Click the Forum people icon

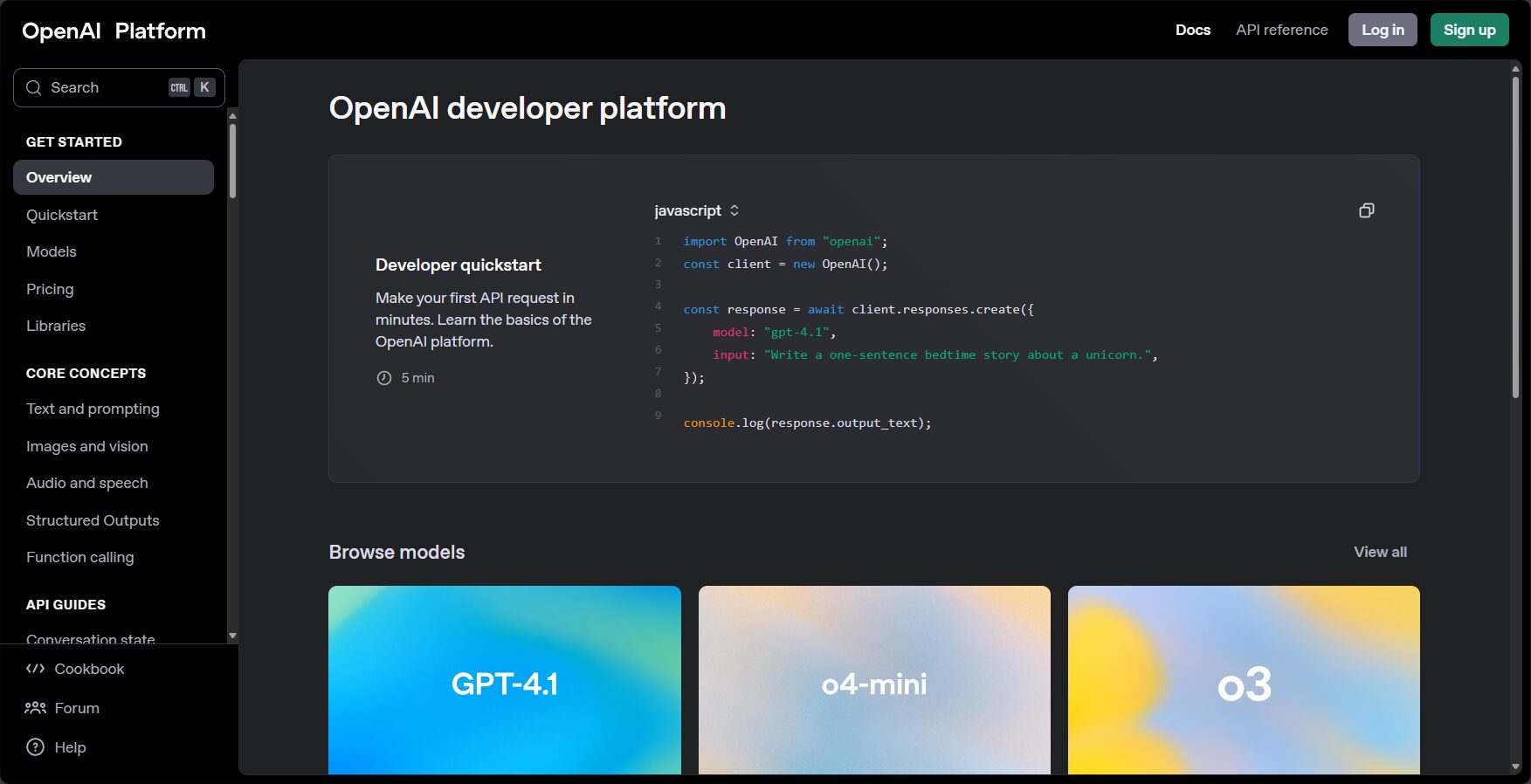(35, 708)
